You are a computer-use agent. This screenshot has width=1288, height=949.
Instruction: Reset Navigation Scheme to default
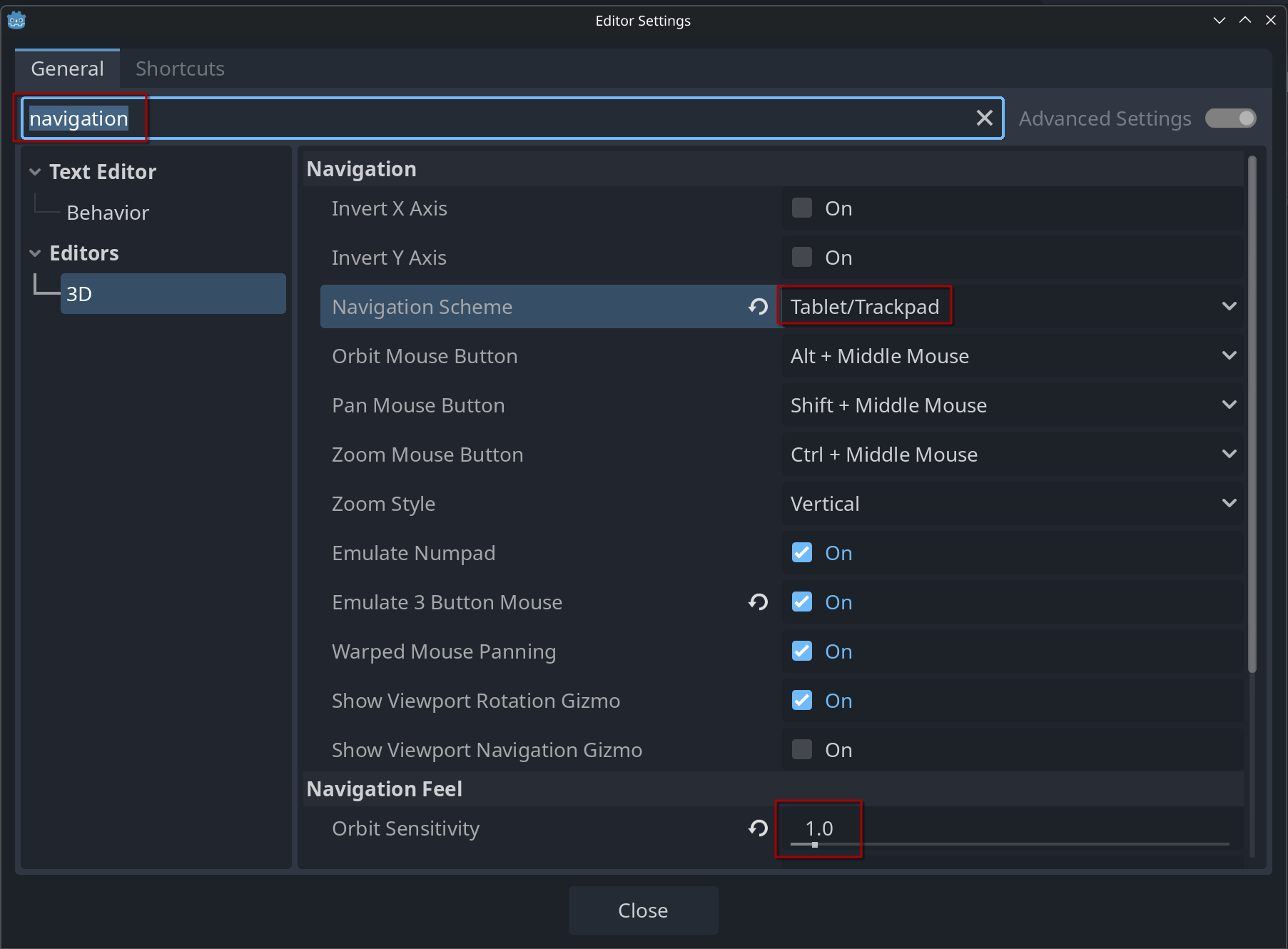pyautogui.click(x=758, y=307)
